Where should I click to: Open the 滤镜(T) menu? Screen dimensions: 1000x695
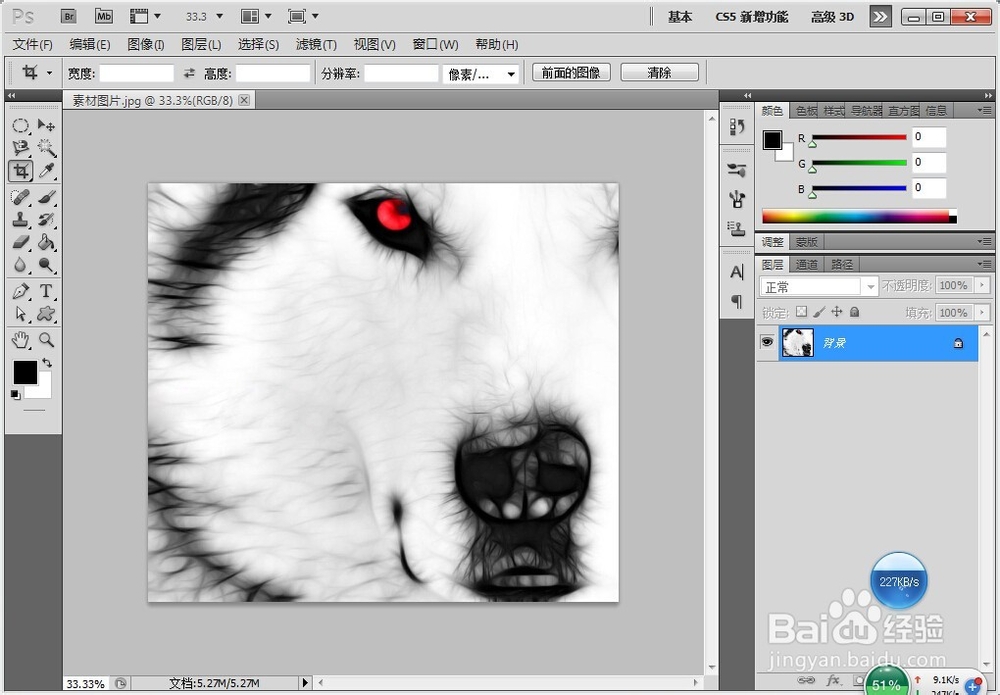tap(316, 45)
